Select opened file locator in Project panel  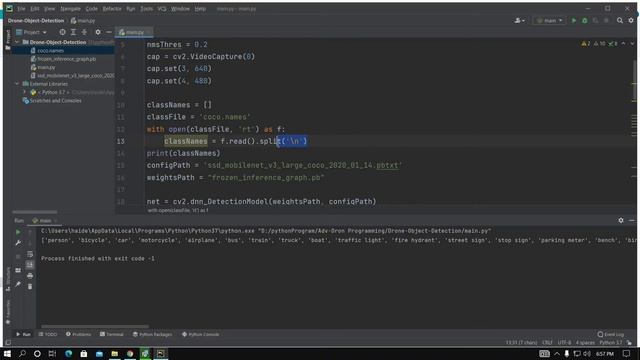[x=62, y=32]
